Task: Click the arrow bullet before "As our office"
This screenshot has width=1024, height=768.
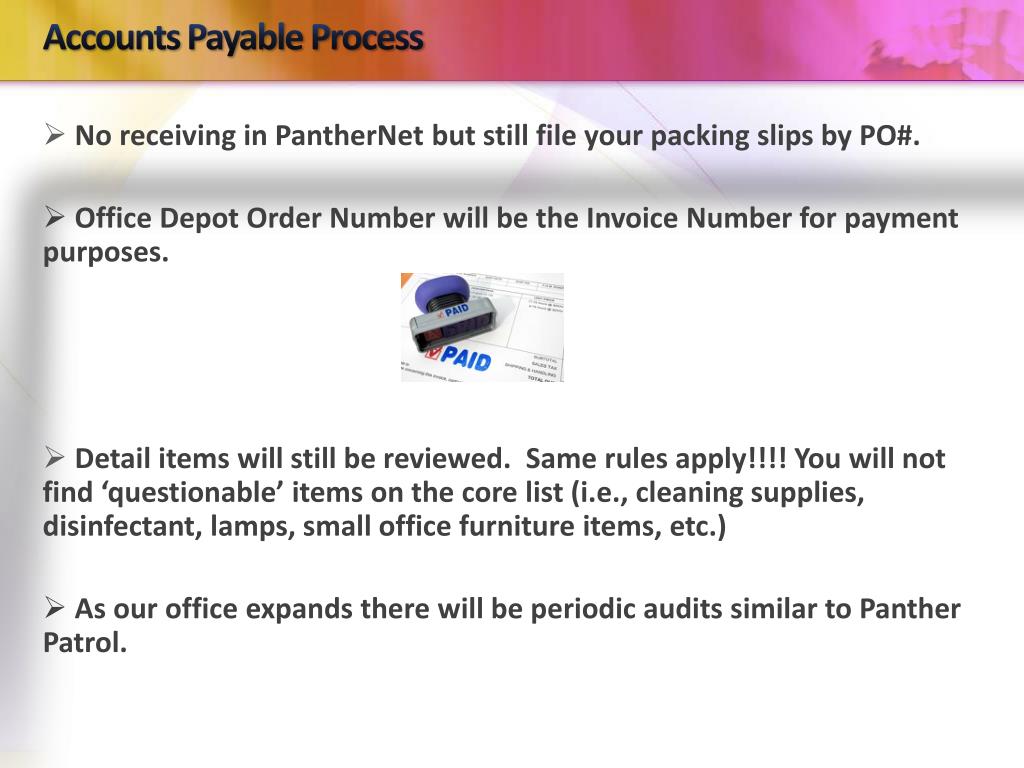Action: click(x=55, y=608)
